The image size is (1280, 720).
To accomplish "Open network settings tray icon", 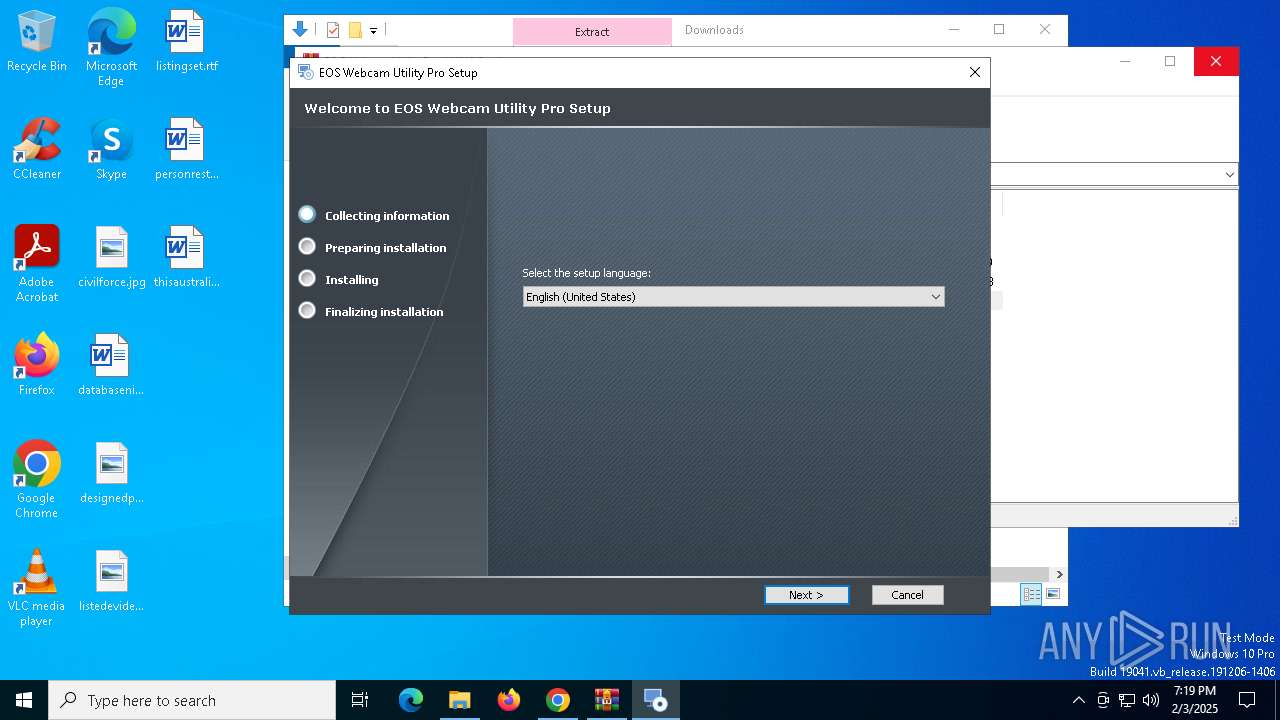I will [1127, 700].
